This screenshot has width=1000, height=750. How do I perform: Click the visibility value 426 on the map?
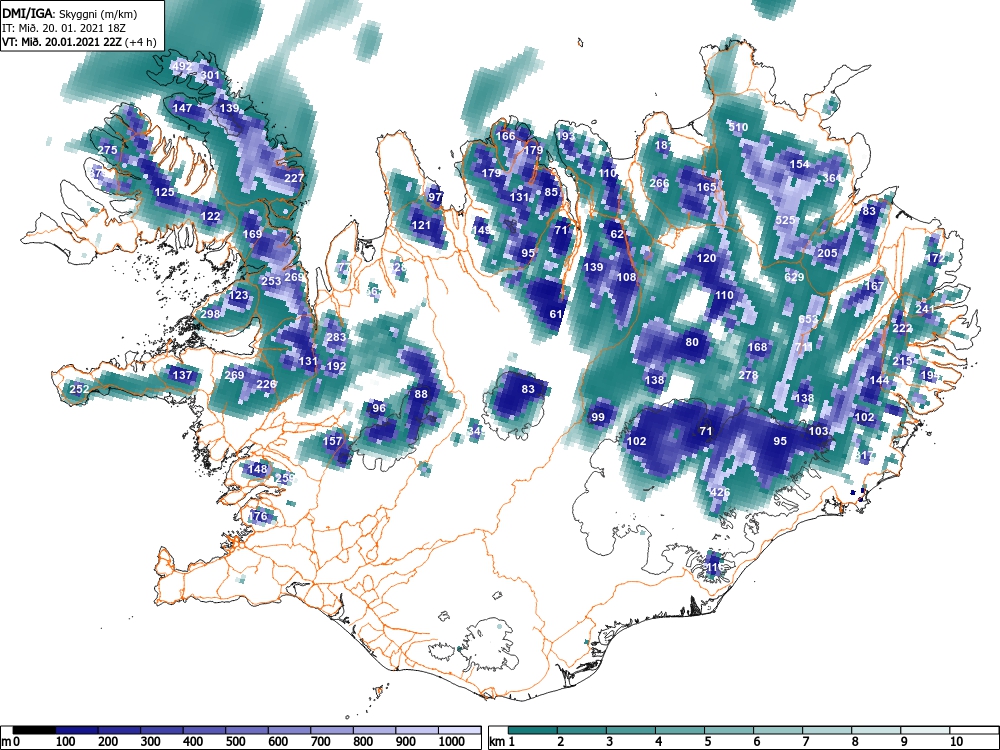(719, 492)
